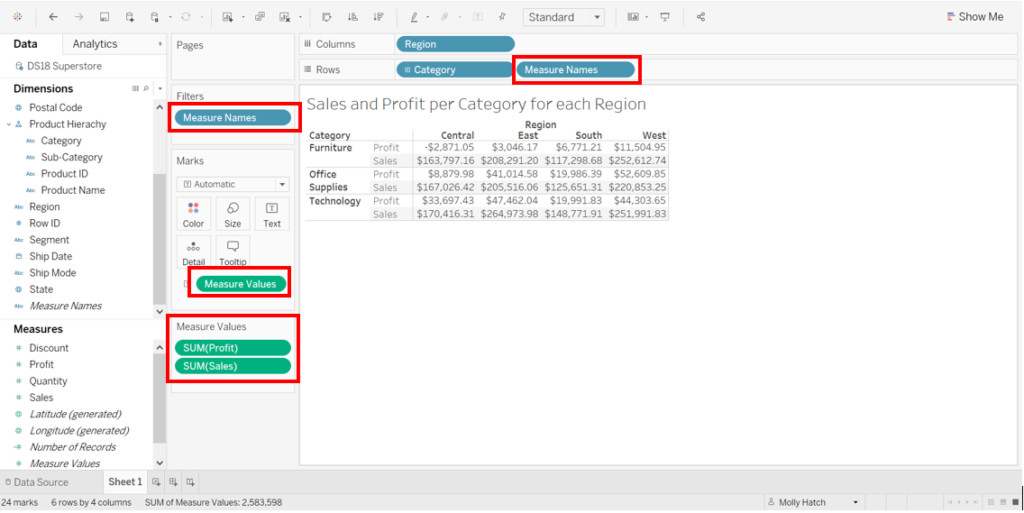The width and height of the screenshot is (1024, 513).
Task: Click the New Worksheet toolbar icon
Action: pyautogui.click(x=228, y=17)
